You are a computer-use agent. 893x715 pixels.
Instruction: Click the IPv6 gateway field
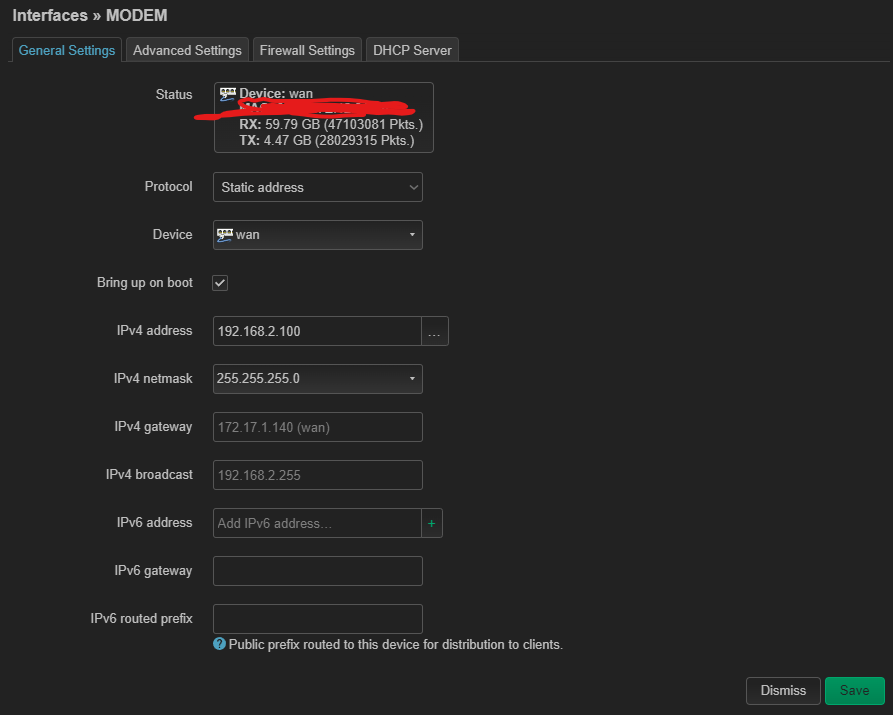[318, 571]
